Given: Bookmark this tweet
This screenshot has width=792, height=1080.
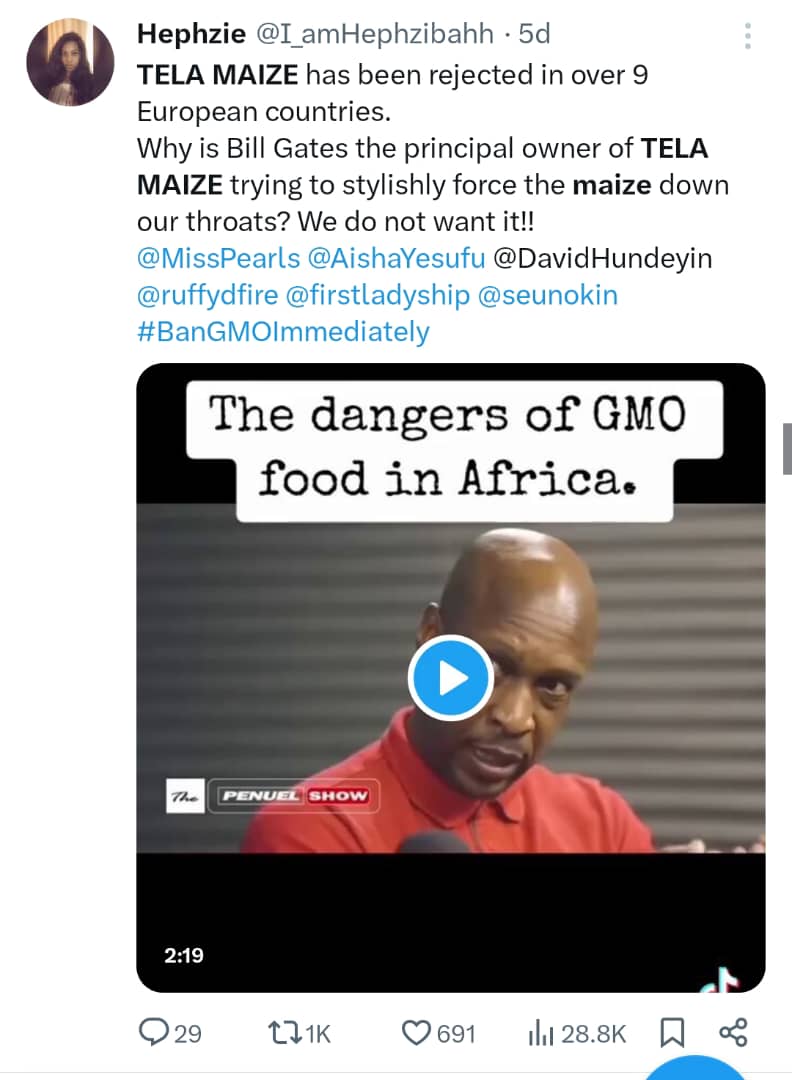Looking at the screenshot, I should tap(674, 1032).
